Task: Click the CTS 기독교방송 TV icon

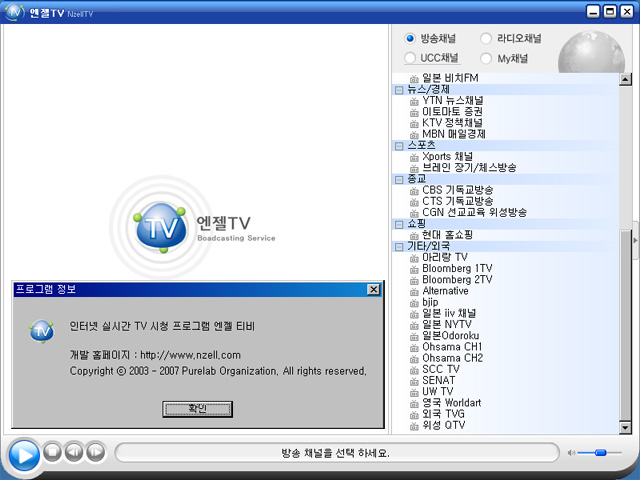Action: tap(414, 202)
